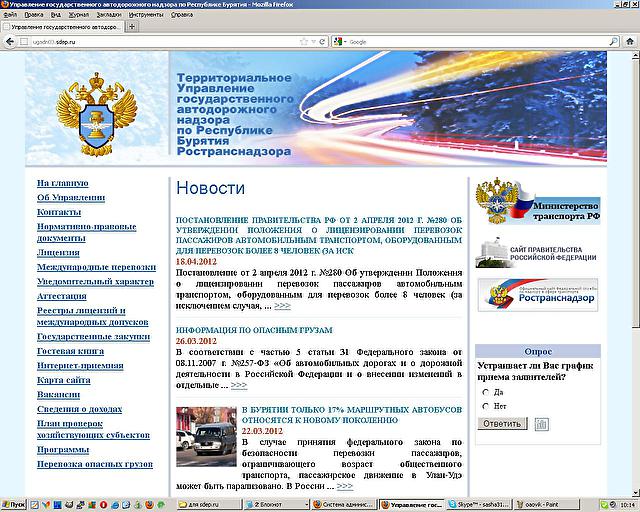Viewport: 640px width, 512px height.
Task: Open the Журнал menu
Action: tap(79, 15)
